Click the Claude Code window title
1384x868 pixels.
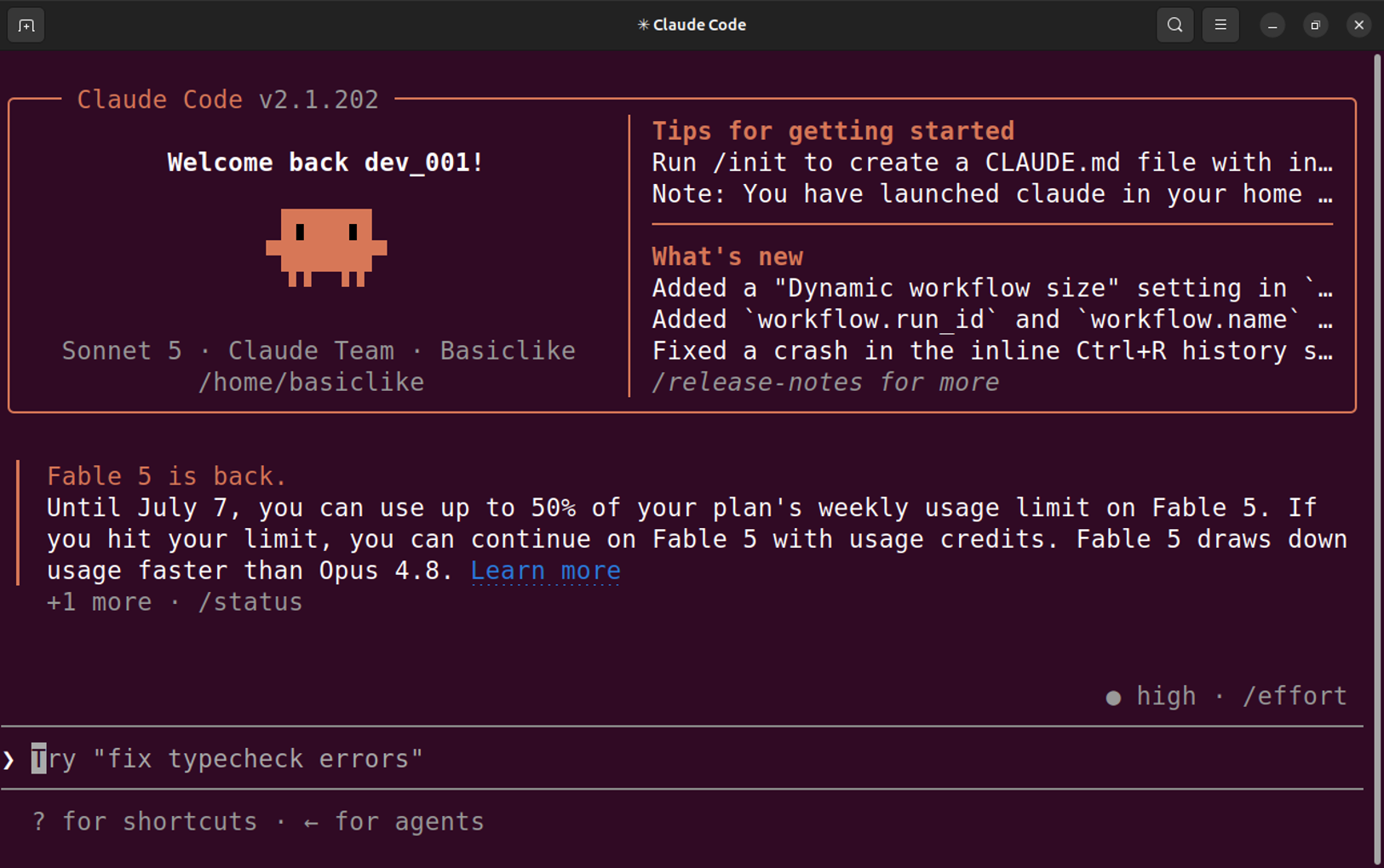[692, 26]
